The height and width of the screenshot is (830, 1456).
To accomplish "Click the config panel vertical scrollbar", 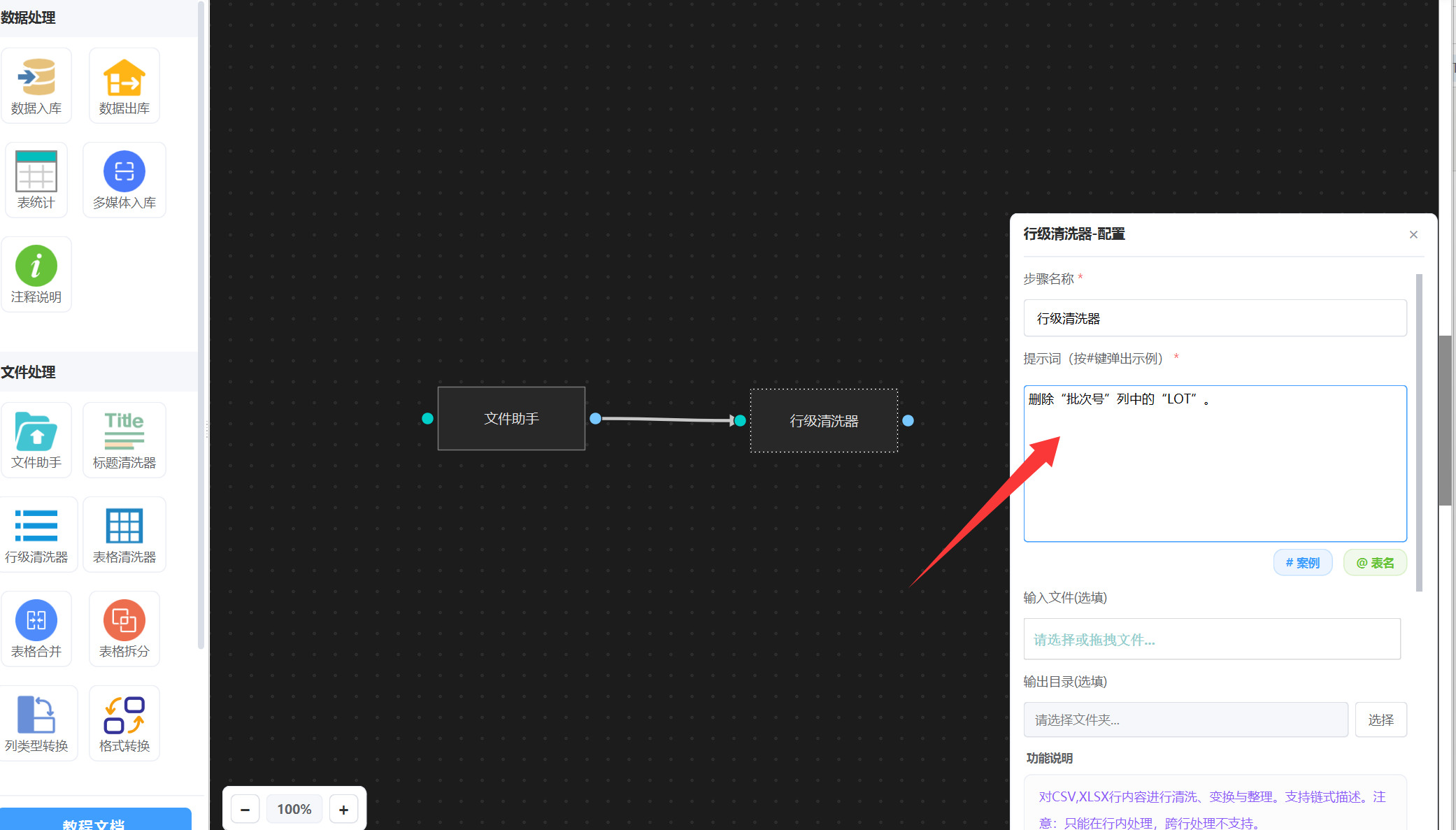I will coord(1419,433).
